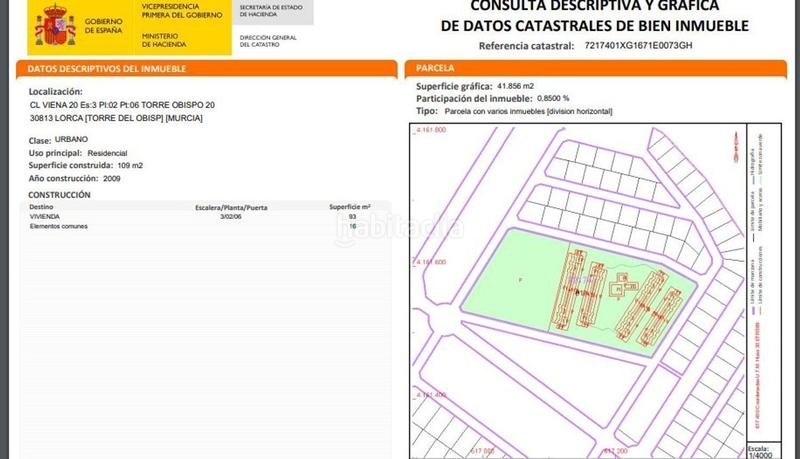Click the 'Tipo:' label
Screen dimensions: 800x459
[427, 111]
